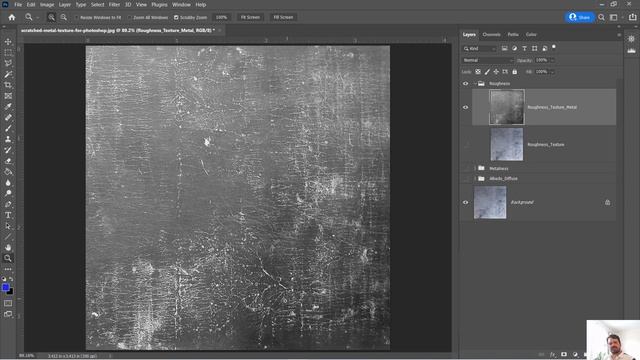Select the Zoom tool in the toolbox

coord(8,258)
